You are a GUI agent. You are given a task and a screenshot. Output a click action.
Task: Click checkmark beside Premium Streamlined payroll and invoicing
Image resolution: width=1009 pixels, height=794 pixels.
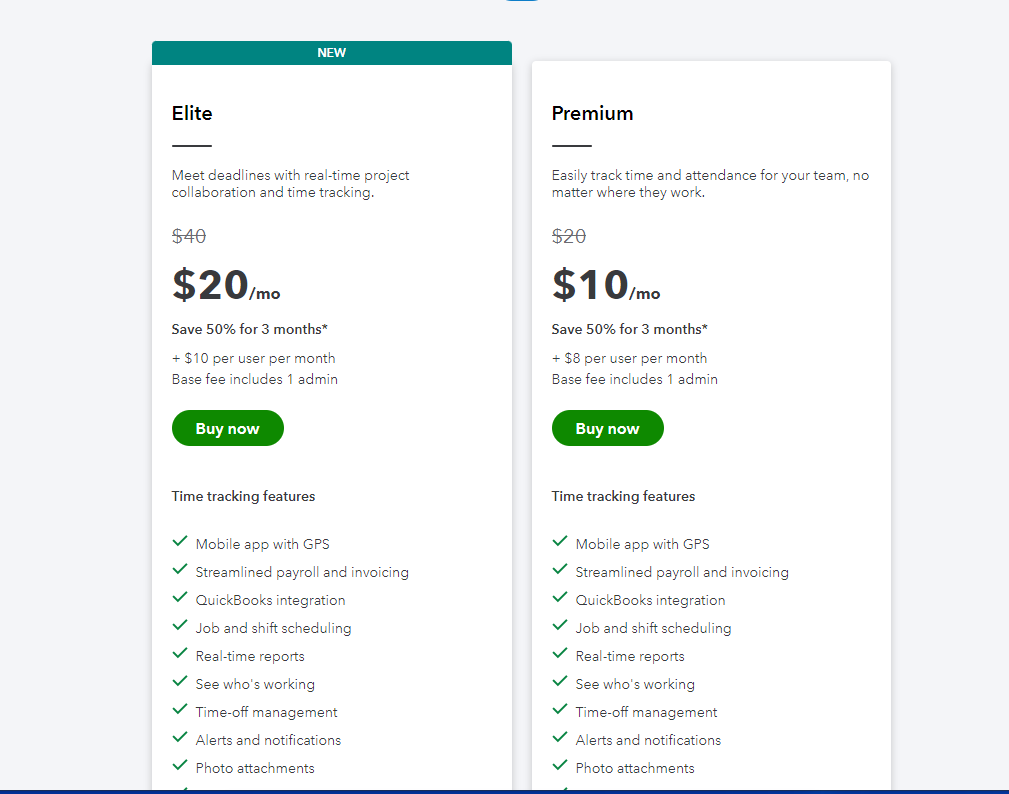click(x=560, y=569)
